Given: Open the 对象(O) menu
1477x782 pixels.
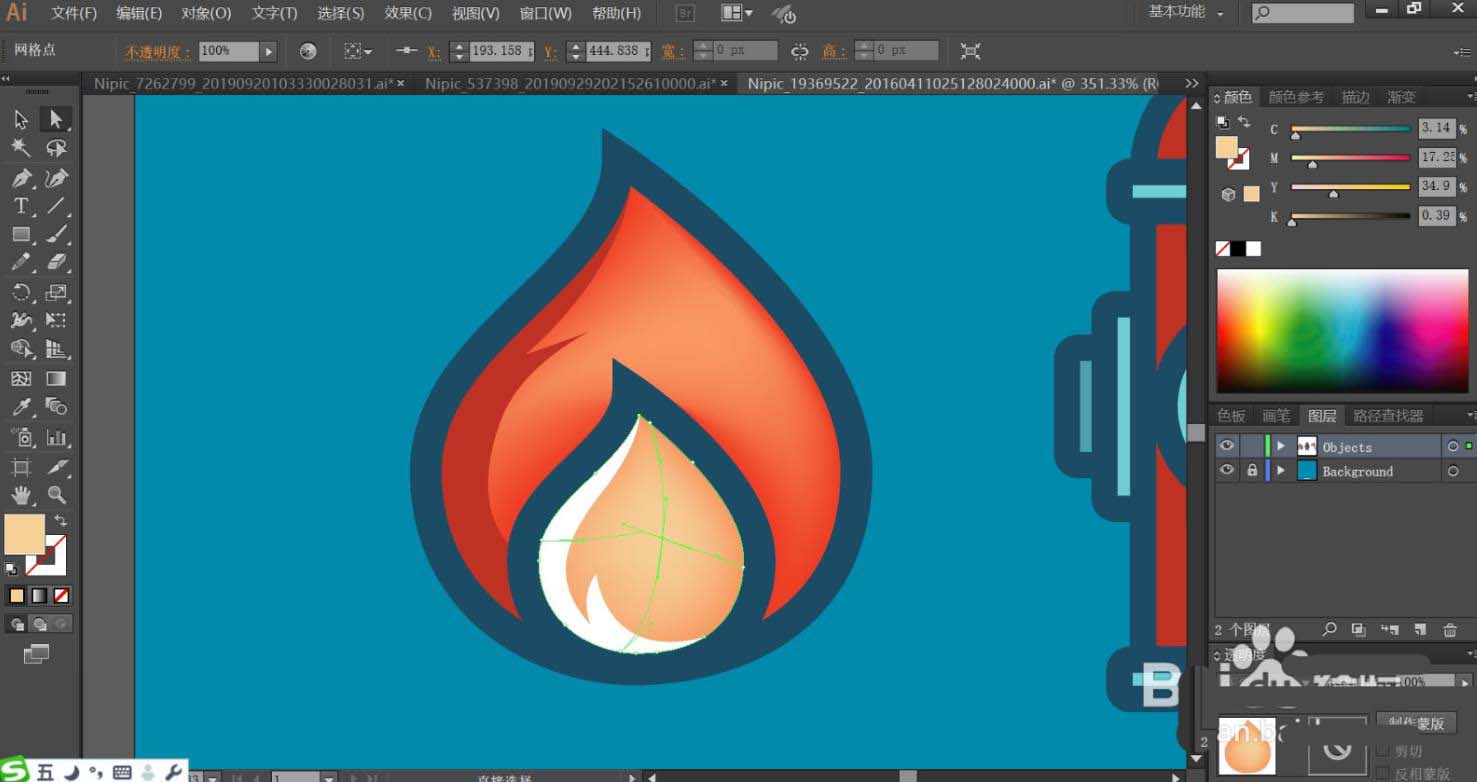Looking at the screenshot, I should pos(206,13).
